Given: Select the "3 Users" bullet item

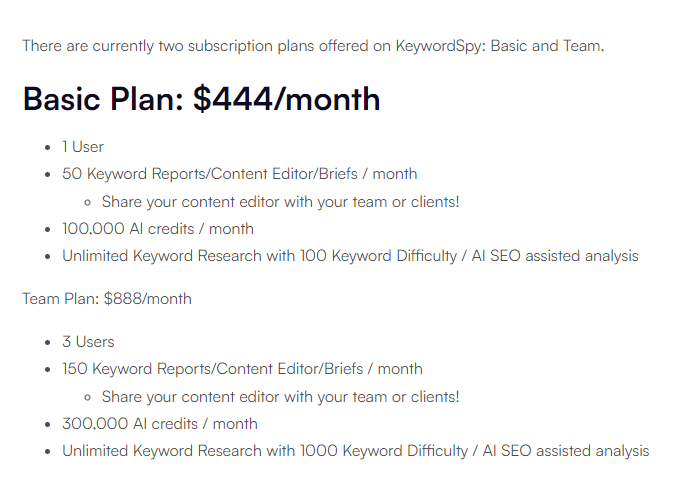Looking at the screenshot, I should (x=88, y=342).
